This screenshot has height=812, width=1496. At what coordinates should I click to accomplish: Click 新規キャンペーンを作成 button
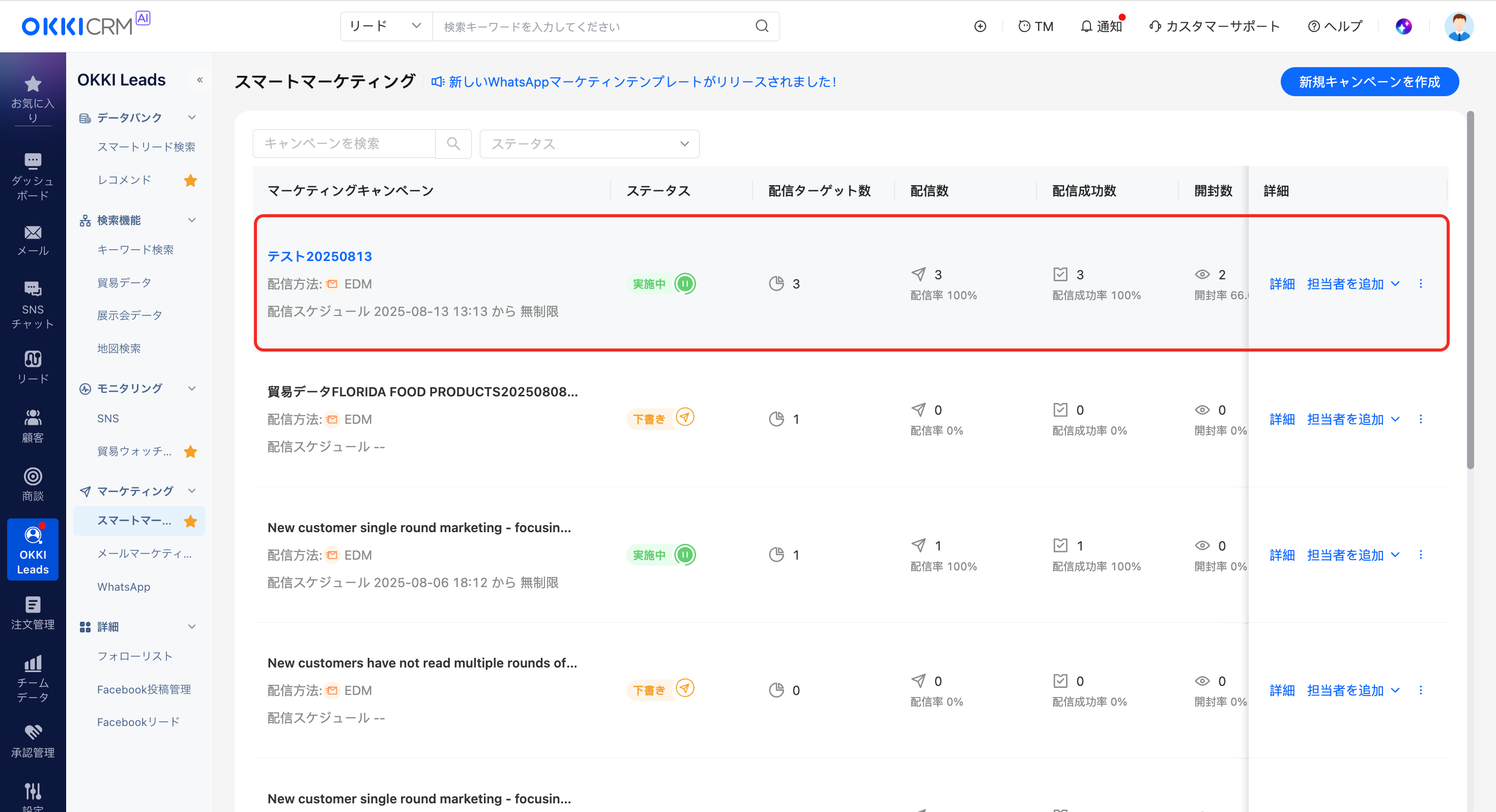click(1369, 81)
